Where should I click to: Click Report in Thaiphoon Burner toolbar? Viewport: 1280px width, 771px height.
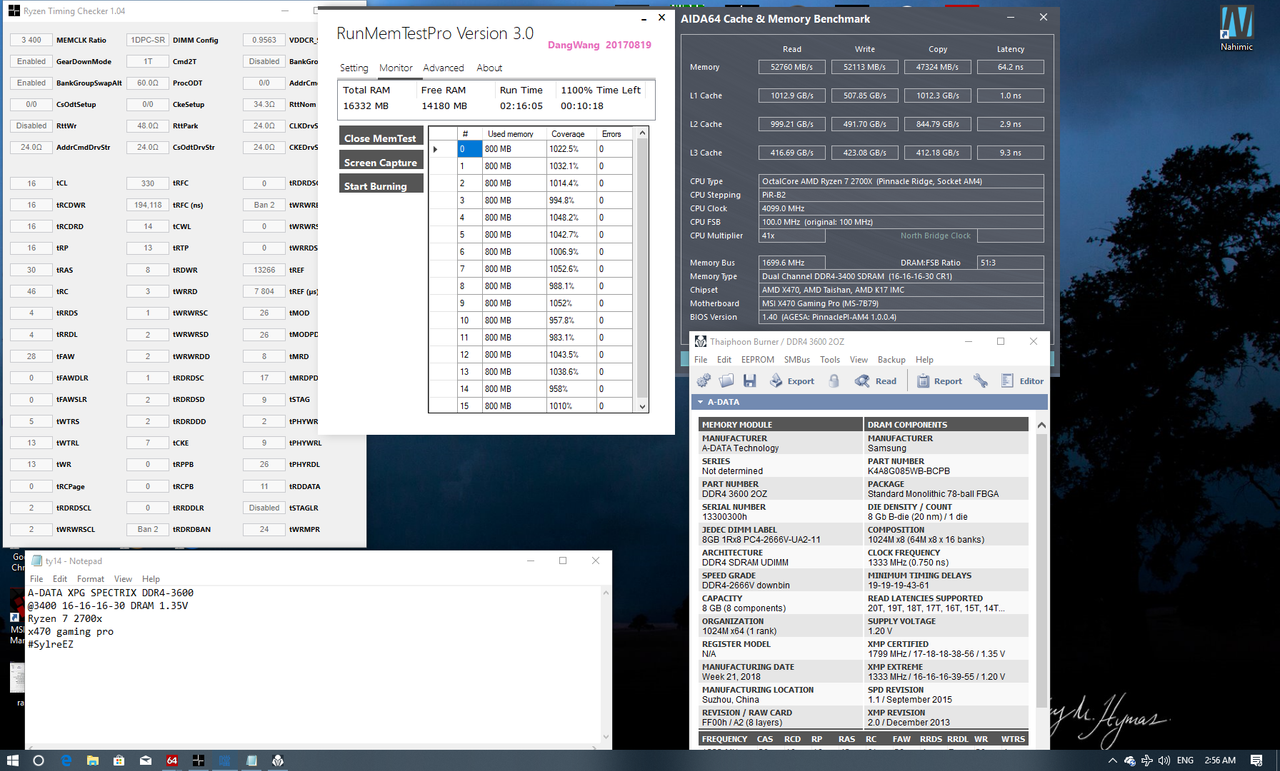[939, 381]
